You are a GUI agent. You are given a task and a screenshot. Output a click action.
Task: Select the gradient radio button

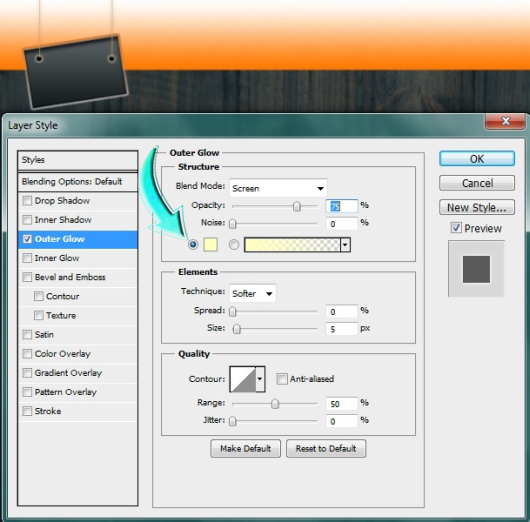(234, 244)
